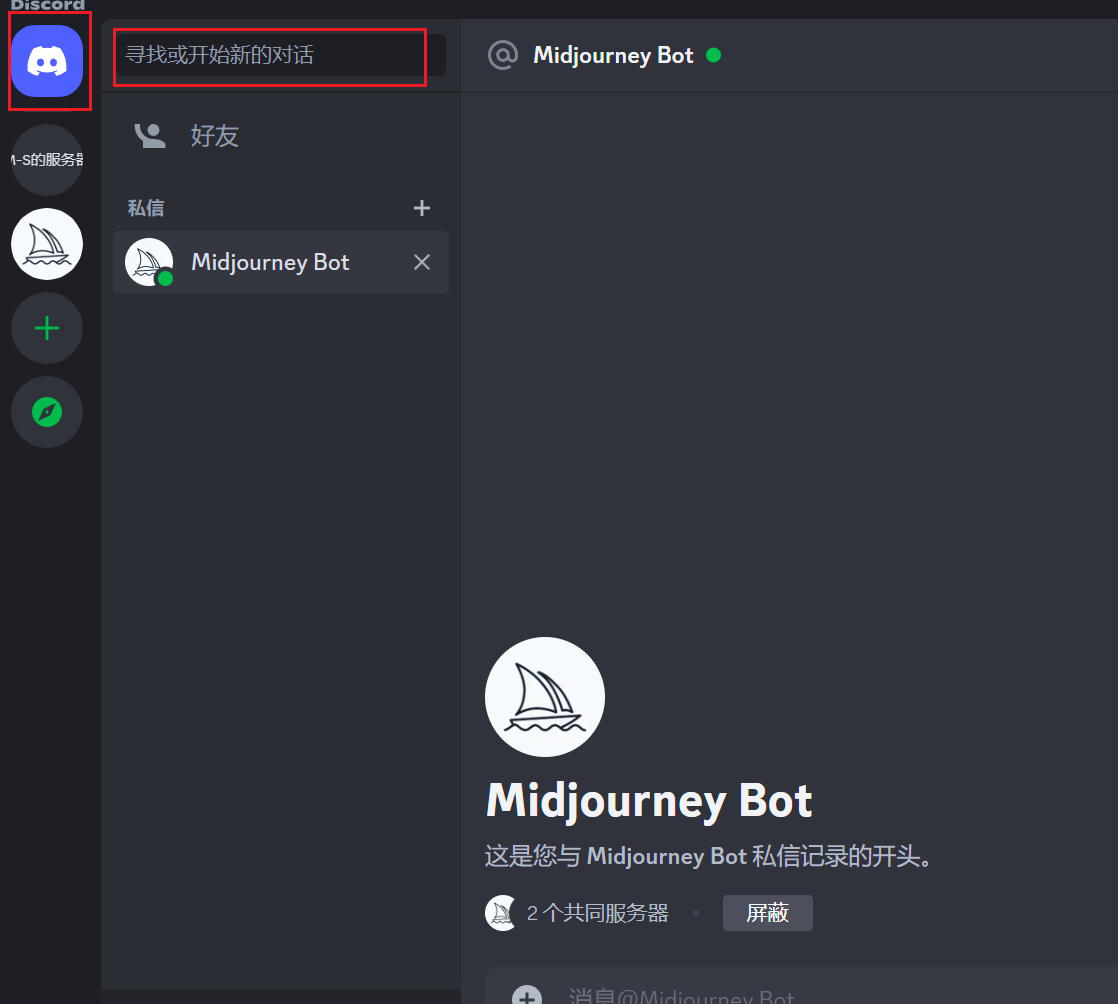This screenshot has width=1118, height=1004.
Task: Open the Midjourney server sailboat icon
Action: coord(47,244)
